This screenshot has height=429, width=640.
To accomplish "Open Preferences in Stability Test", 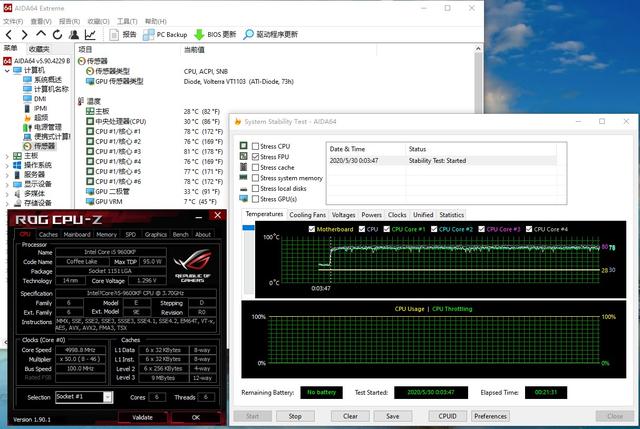I will coord(490,416).
